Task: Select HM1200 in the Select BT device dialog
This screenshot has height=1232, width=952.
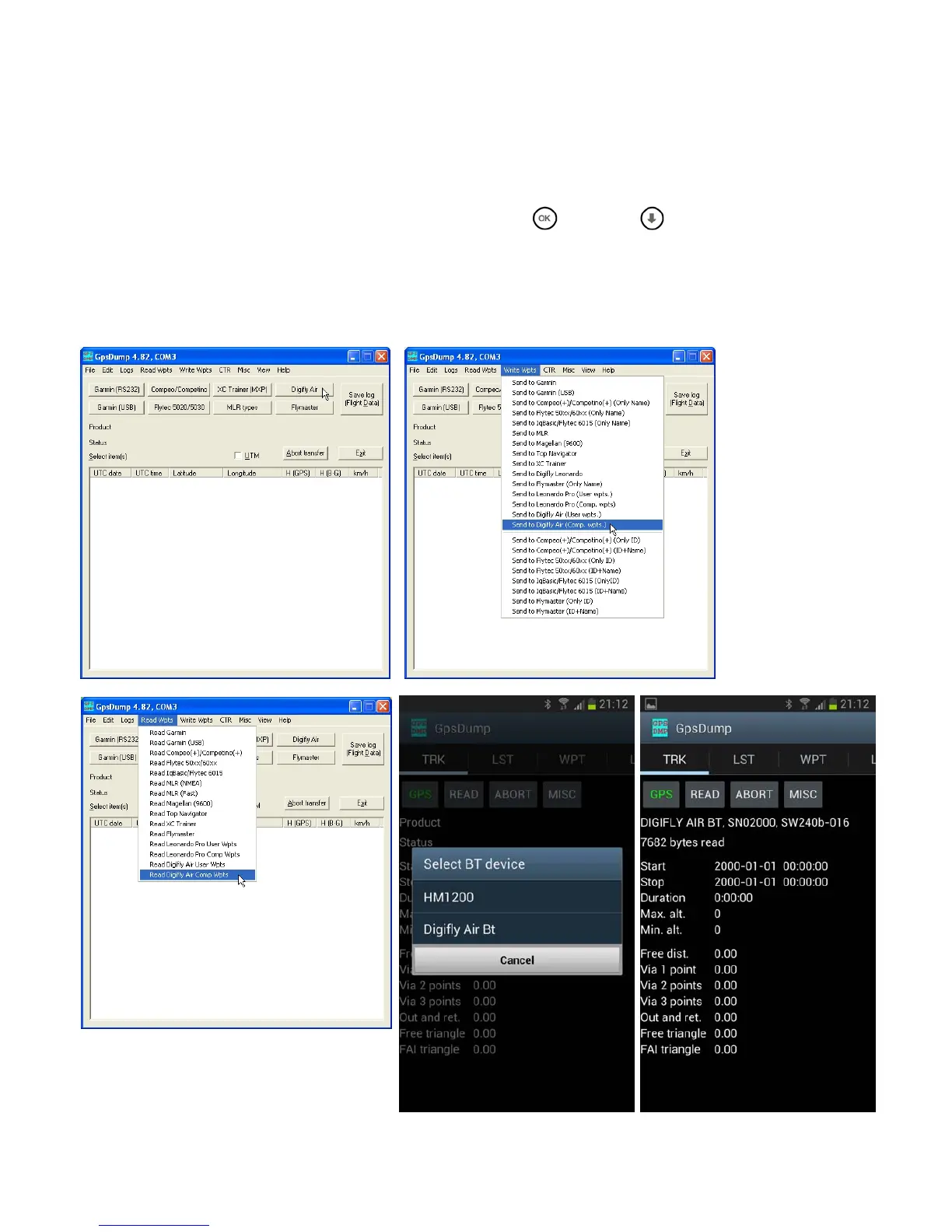Action: 517,897
